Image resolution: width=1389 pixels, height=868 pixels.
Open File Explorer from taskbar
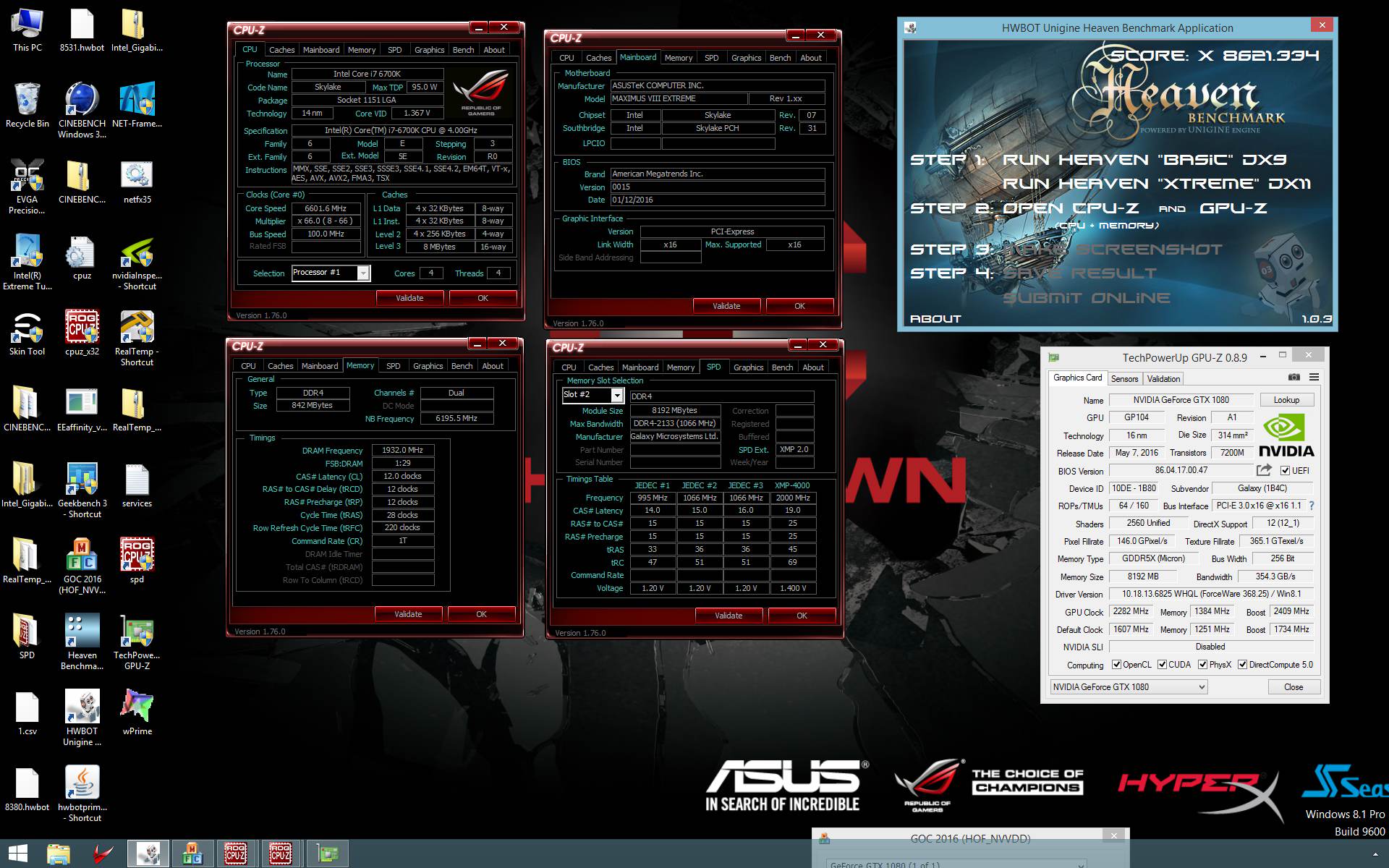[x=59, y=854]
